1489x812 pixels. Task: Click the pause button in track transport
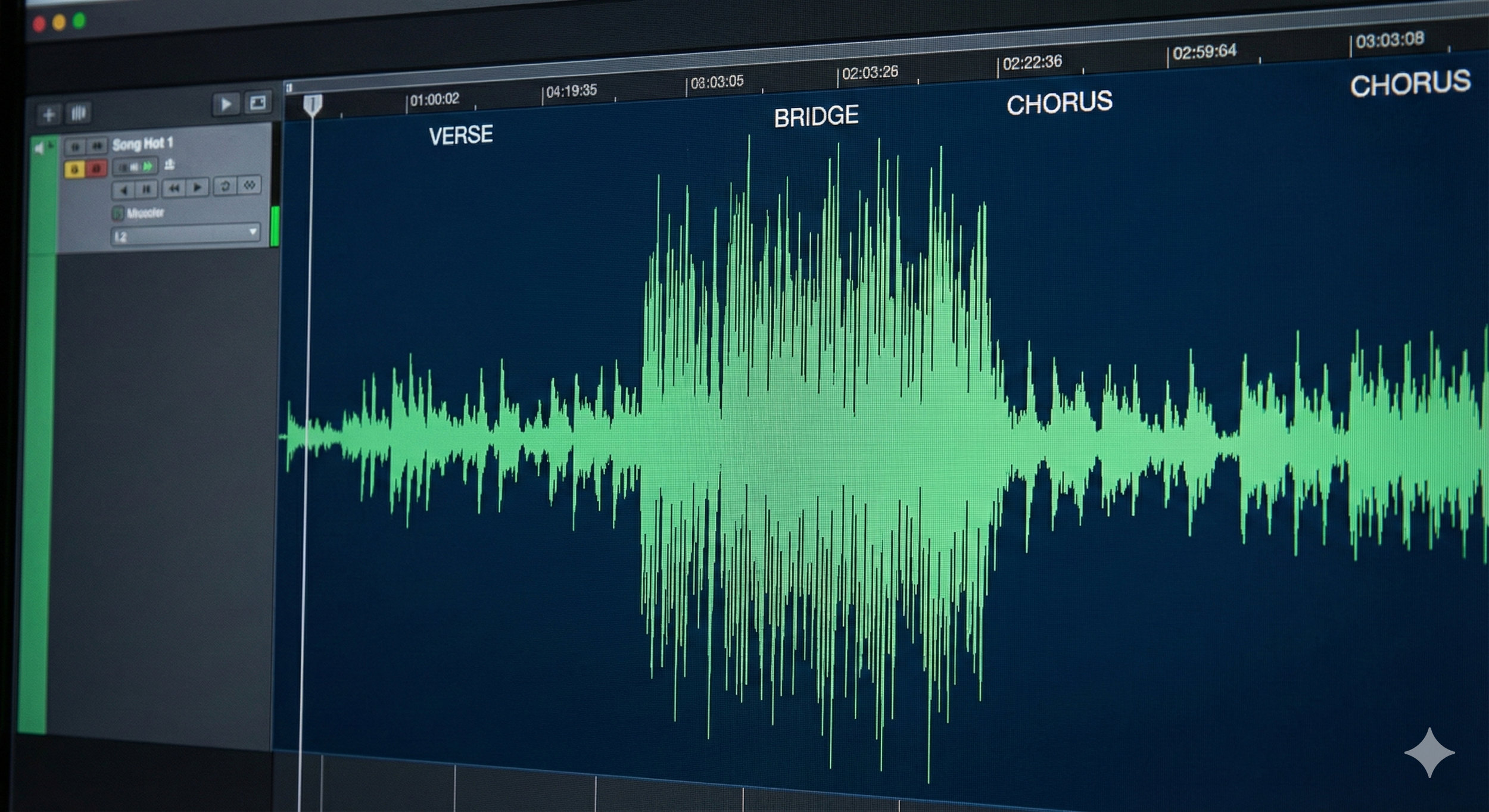[146, 190]
